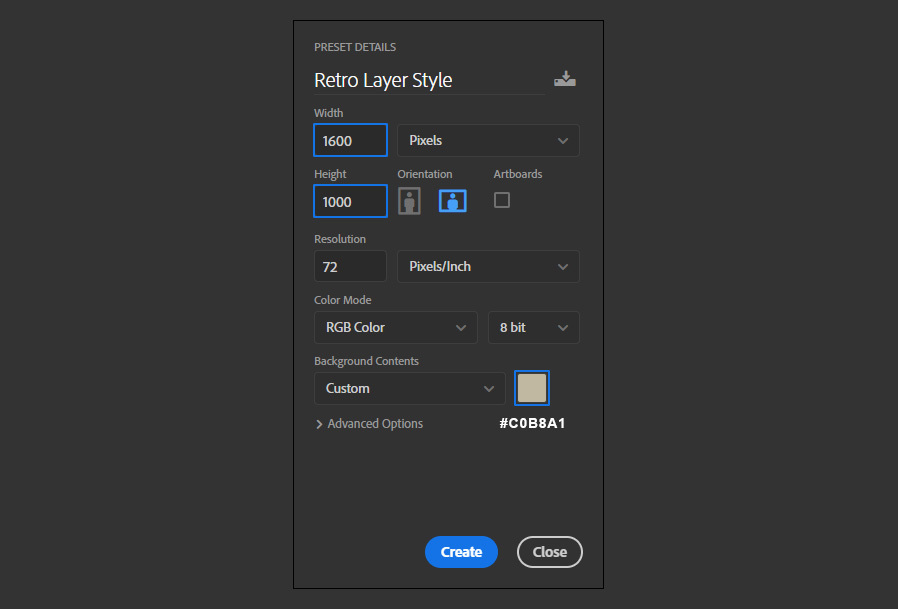Viewport: 898px width, 609px height.
Task: Open the 8 bit depth dropdown
Action: pos(533,328)
